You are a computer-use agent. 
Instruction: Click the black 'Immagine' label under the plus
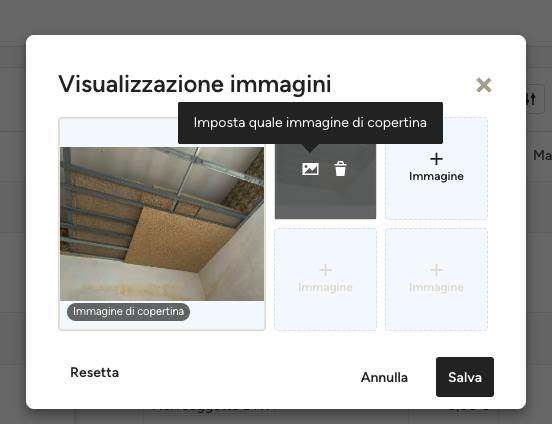(x=436, y=176)
